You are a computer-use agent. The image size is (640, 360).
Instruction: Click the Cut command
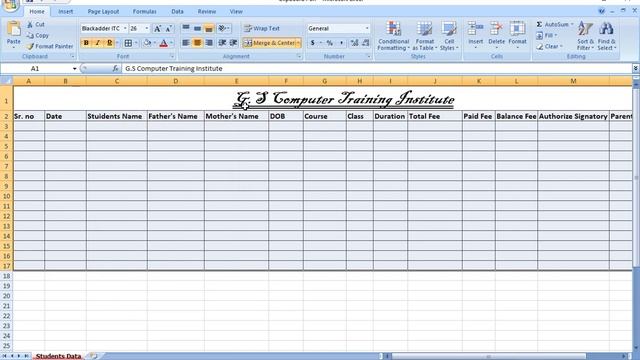tap(36, 24)
